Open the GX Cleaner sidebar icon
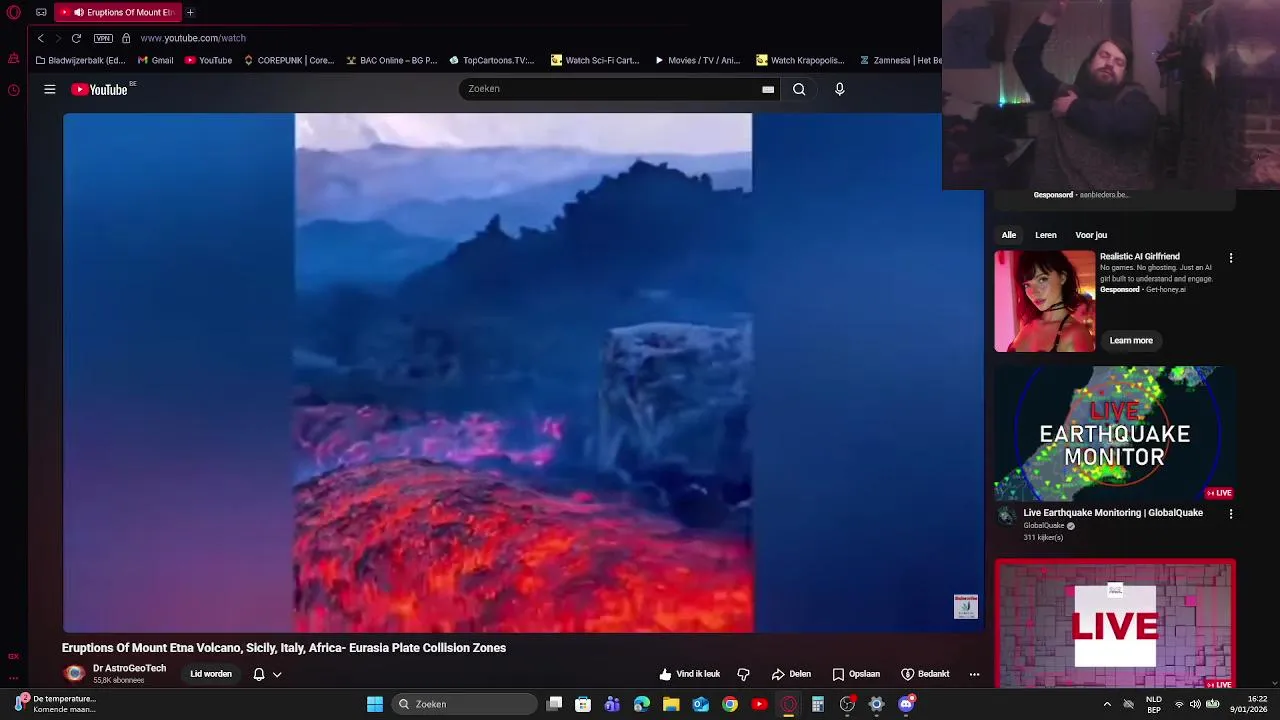Viewport: 1280px width, 720px height. click(x=13, y=59)
